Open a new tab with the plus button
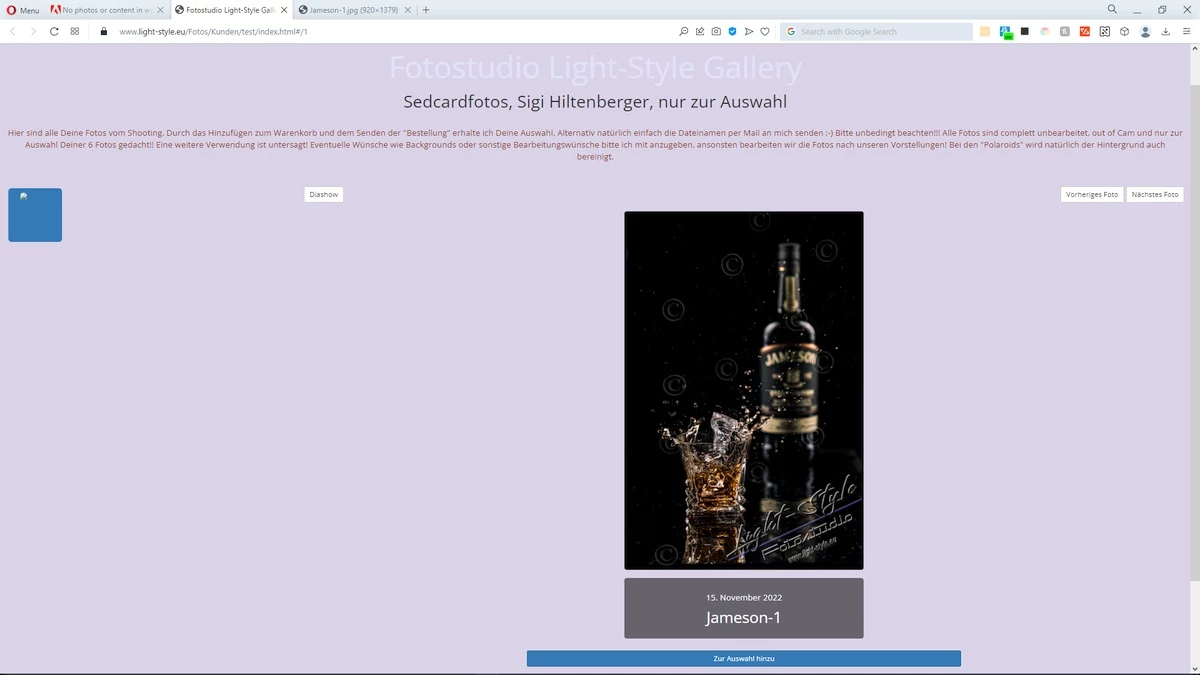1200x675 pixels. point(426,10)
